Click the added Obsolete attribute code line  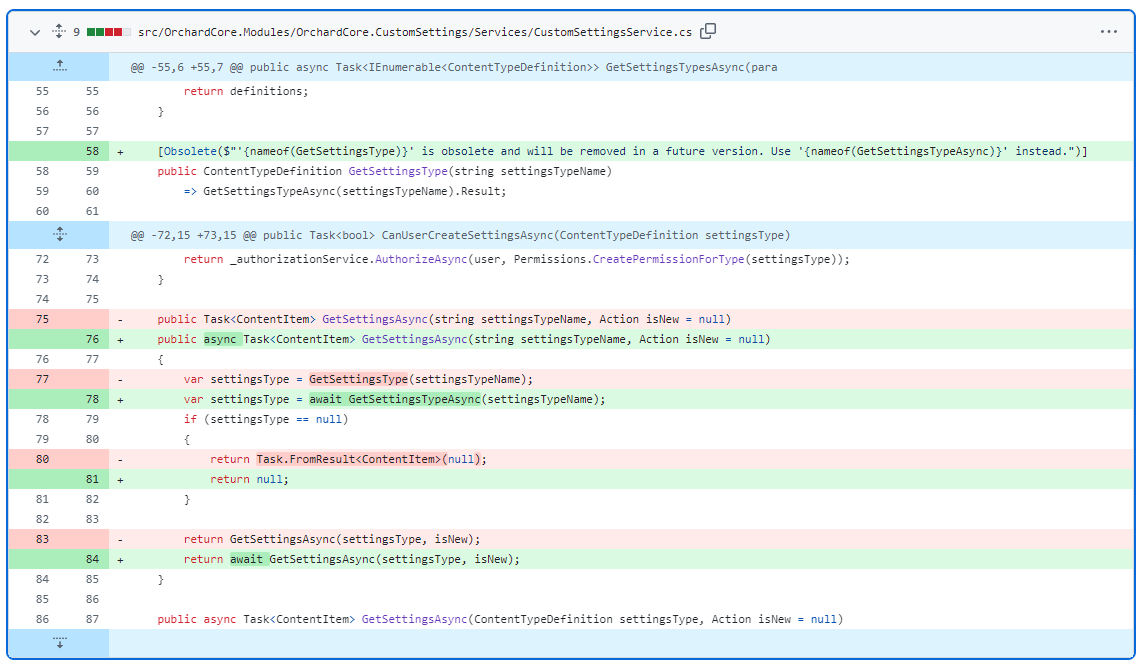623,151
